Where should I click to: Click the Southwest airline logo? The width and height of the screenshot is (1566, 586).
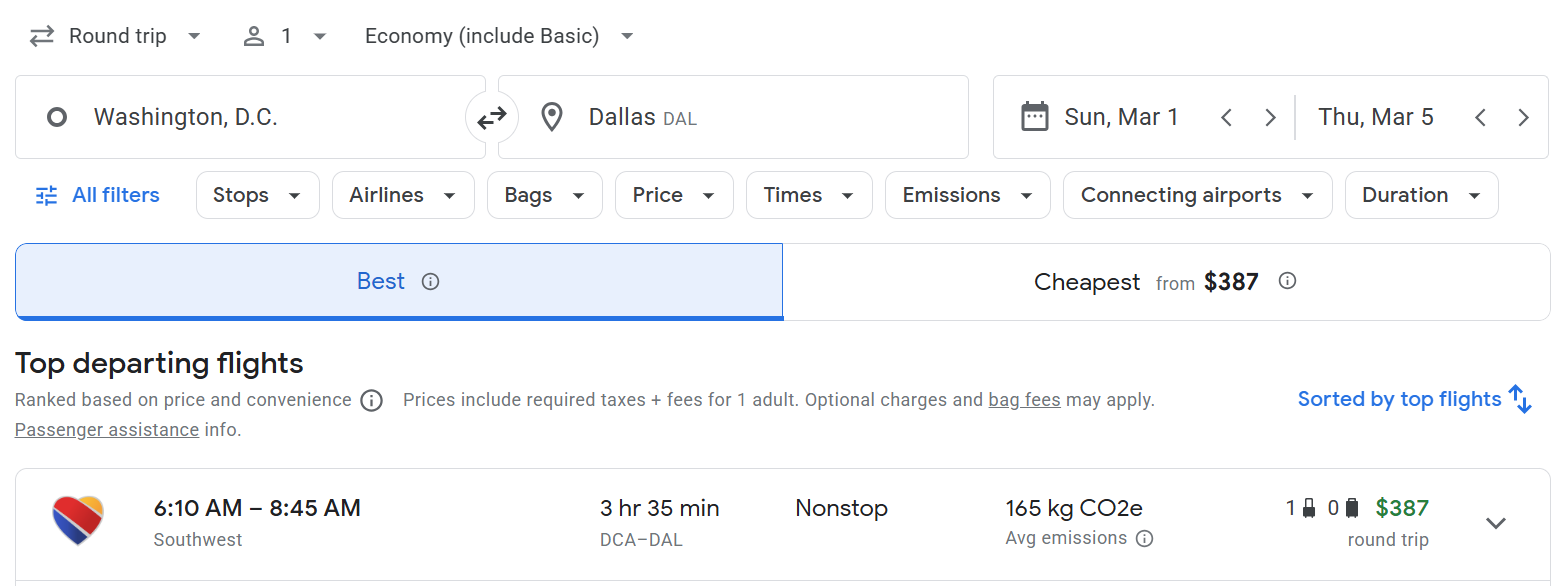[78, 520]
